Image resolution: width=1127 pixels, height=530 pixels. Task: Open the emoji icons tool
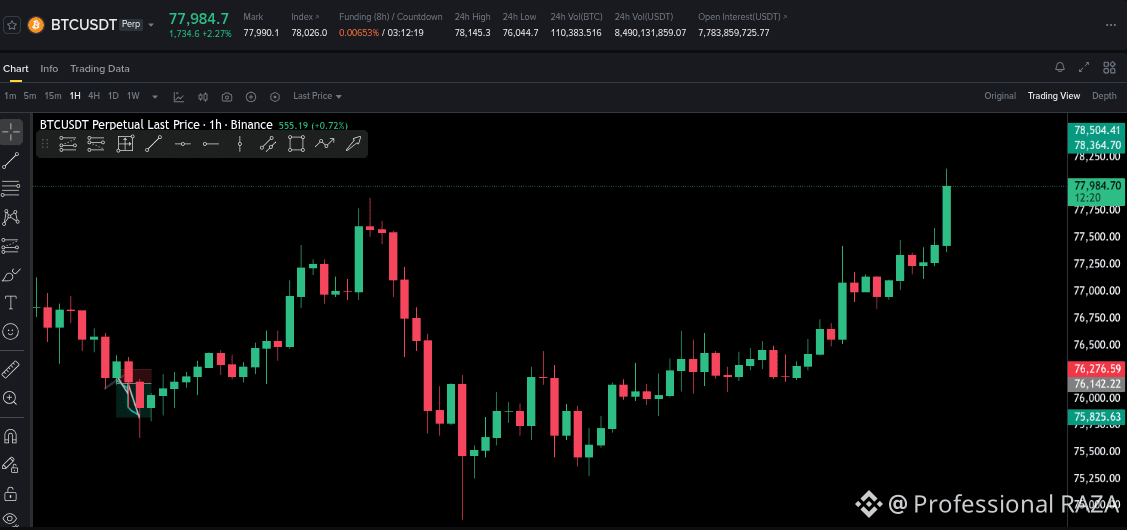11,331
